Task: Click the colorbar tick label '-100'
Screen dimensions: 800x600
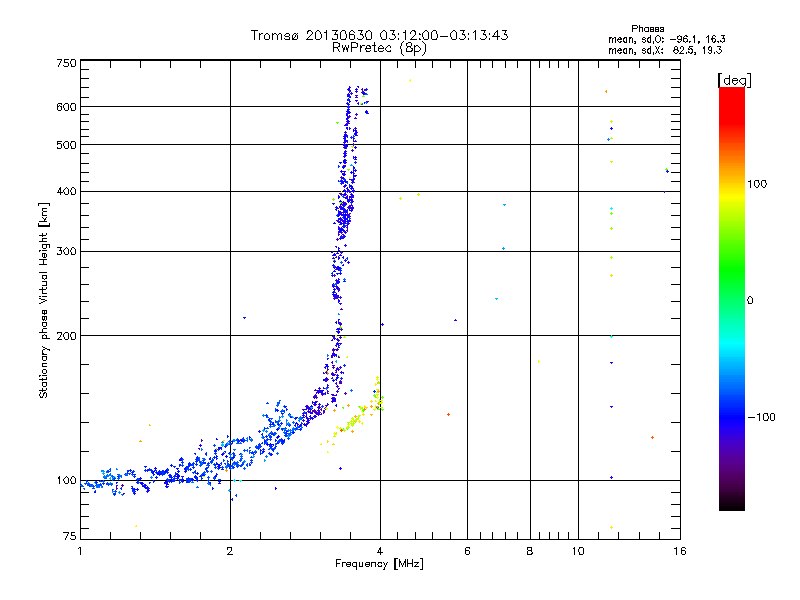Action: click(x=761, y=417)
